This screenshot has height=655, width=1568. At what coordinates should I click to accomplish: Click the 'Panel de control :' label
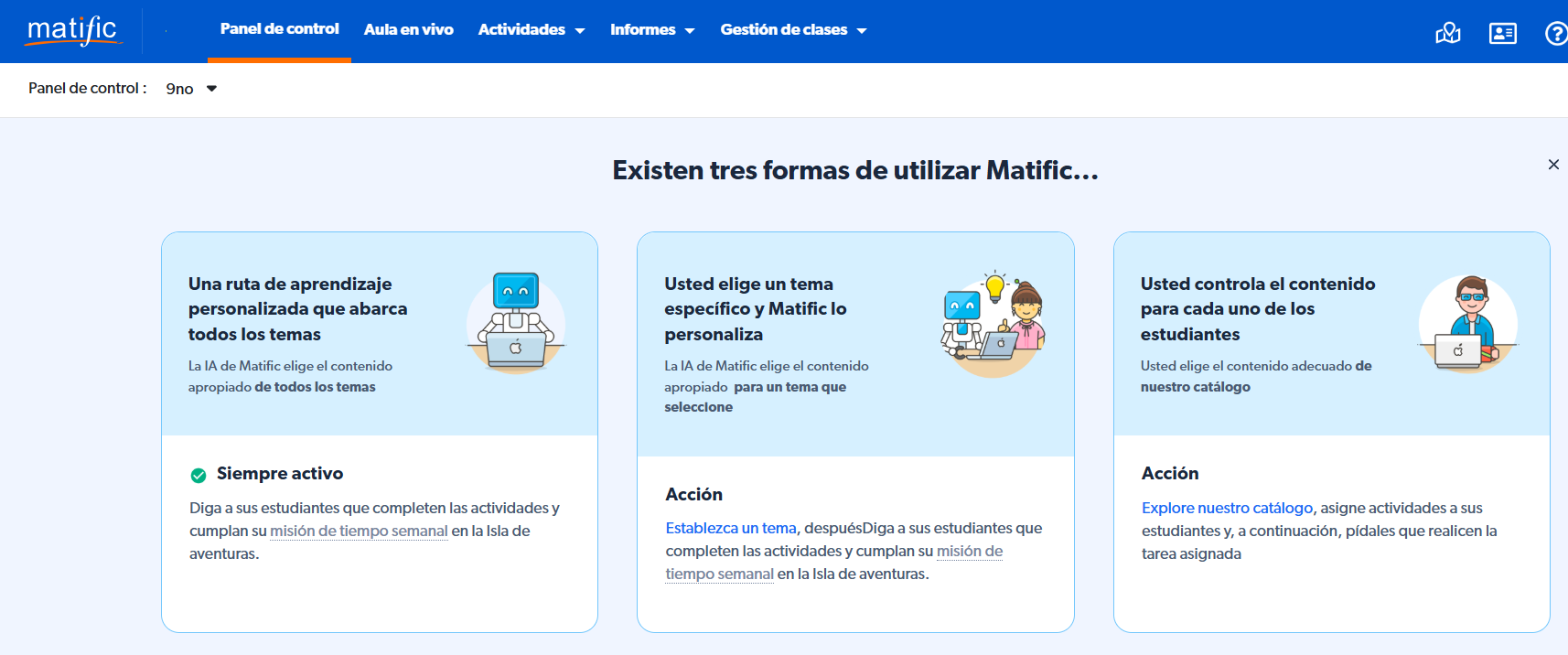88,88
